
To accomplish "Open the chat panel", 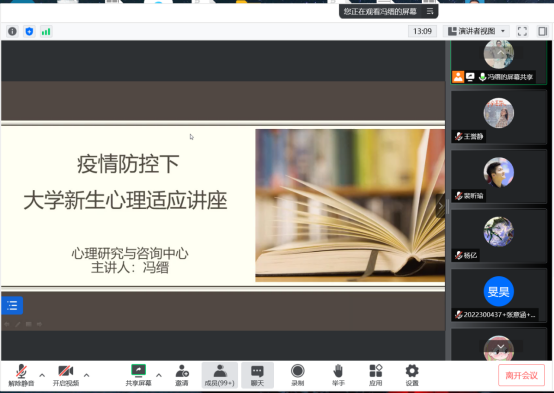I will point(257,375).
